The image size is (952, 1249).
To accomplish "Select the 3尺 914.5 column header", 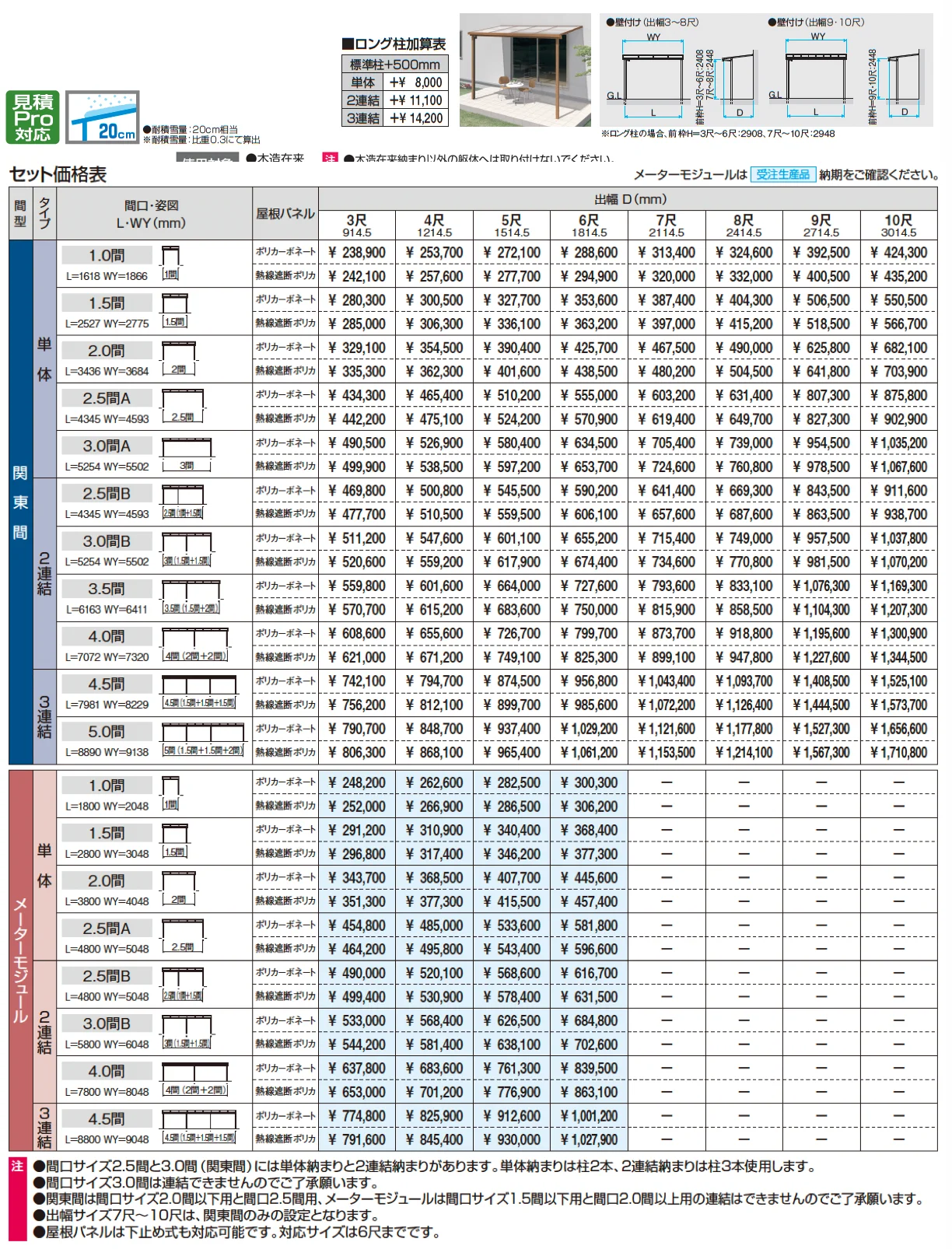I will (x=357, y=225).
